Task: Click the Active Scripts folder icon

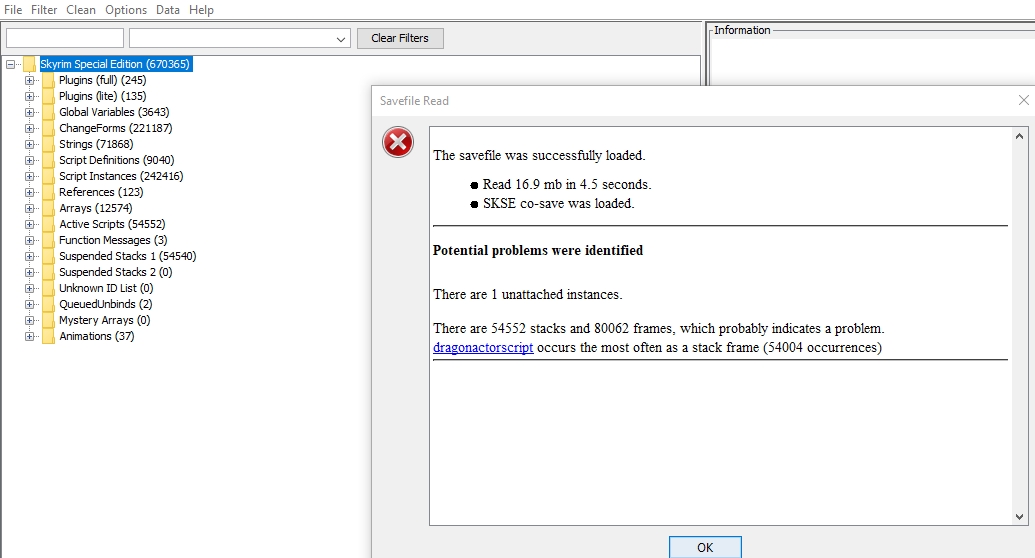Action: tap(48, 225)
